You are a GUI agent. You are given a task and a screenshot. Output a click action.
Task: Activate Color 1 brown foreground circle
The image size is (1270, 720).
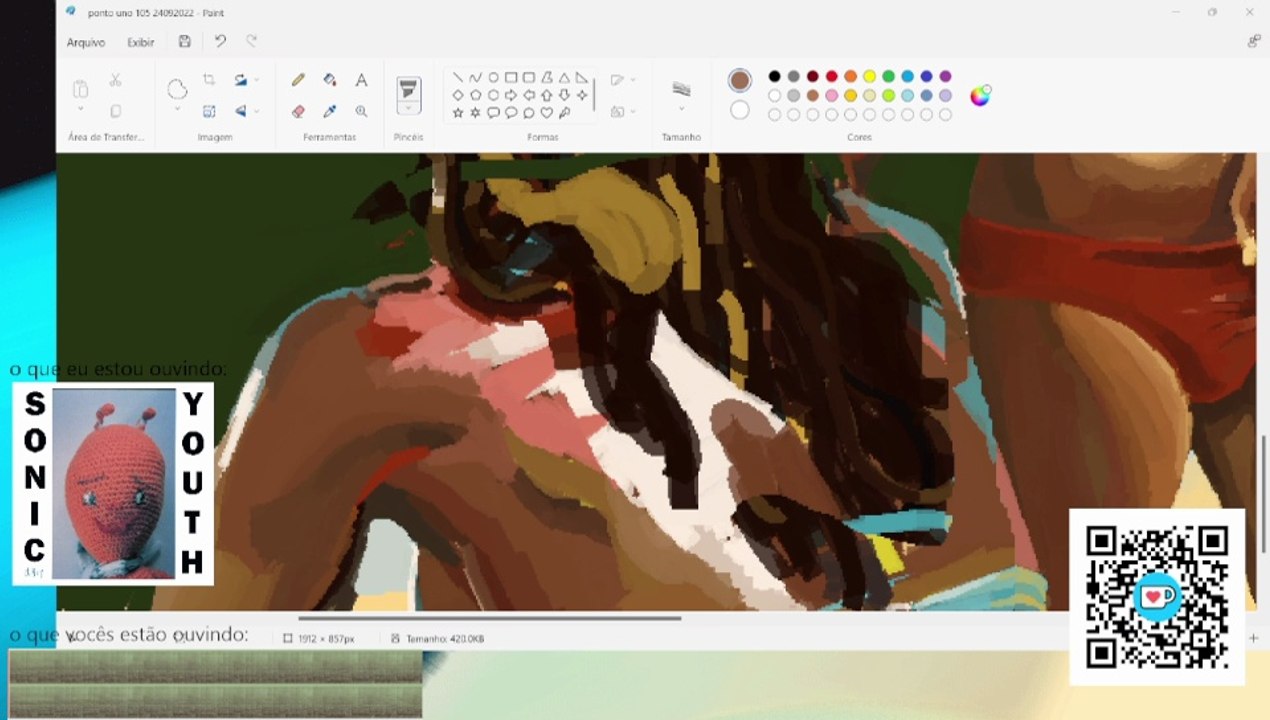tap(740, 80)
